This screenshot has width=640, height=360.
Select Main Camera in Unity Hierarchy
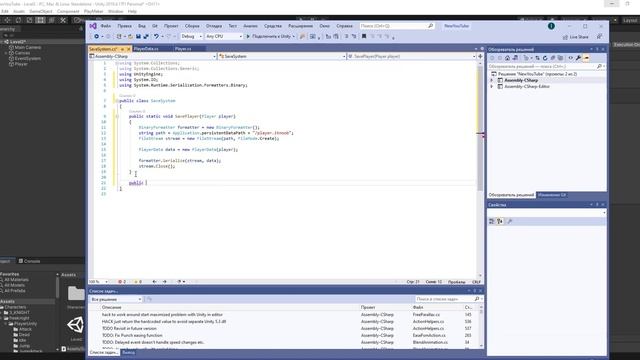pos(28,47)
